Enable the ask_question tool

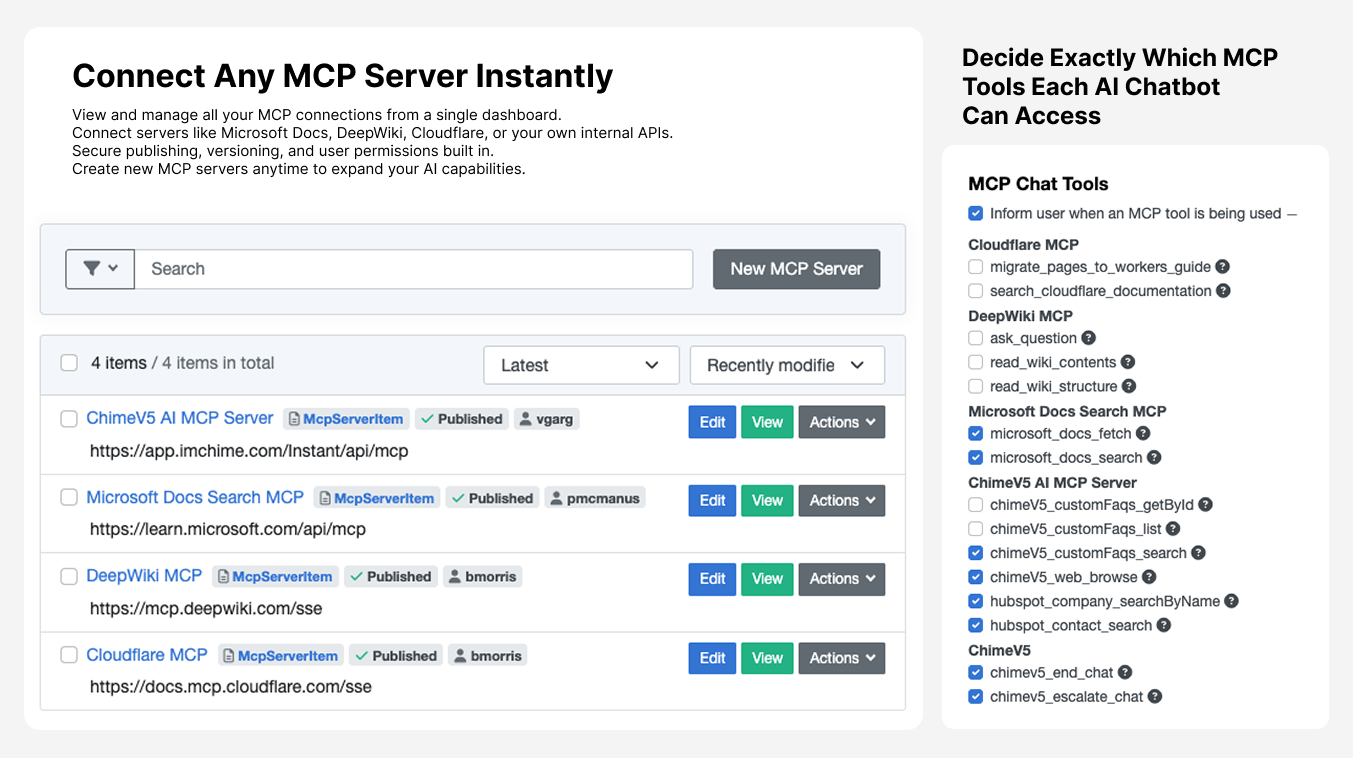point(976,338)
